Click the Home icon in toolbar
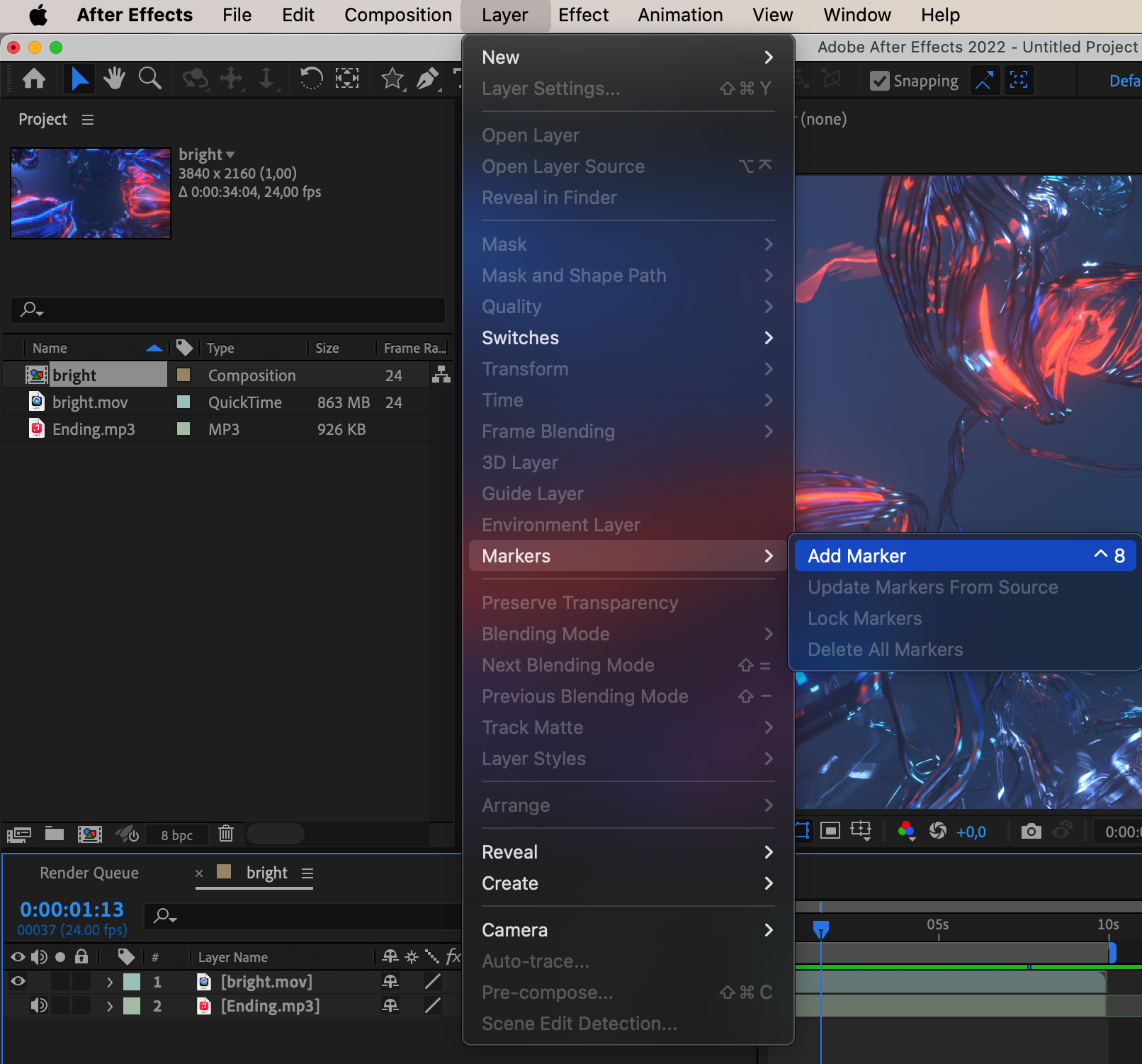 [33, 79]
